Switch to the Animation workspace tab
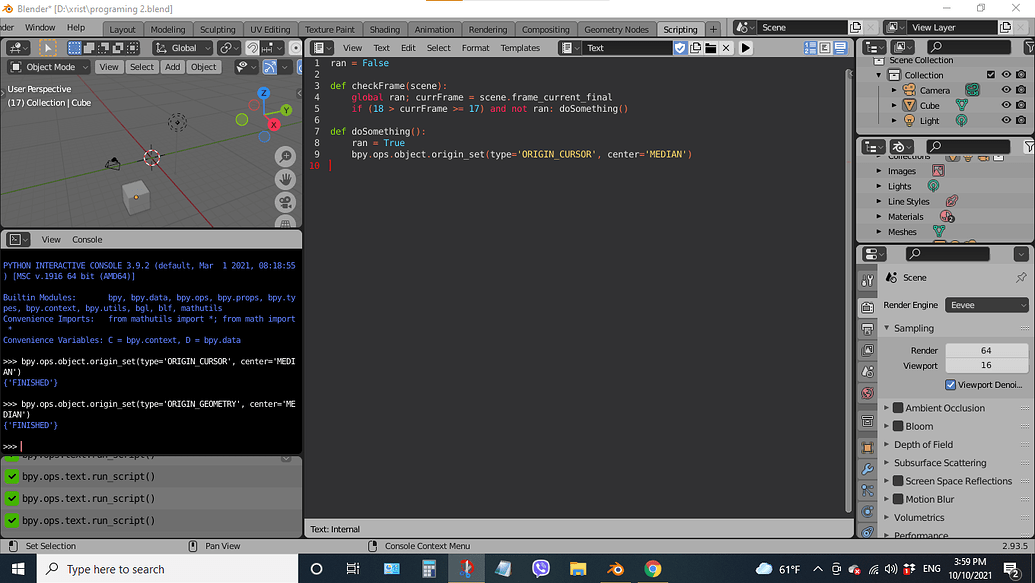The height and width of the screenshot is (583, 1035). click(x=434, y=30)
